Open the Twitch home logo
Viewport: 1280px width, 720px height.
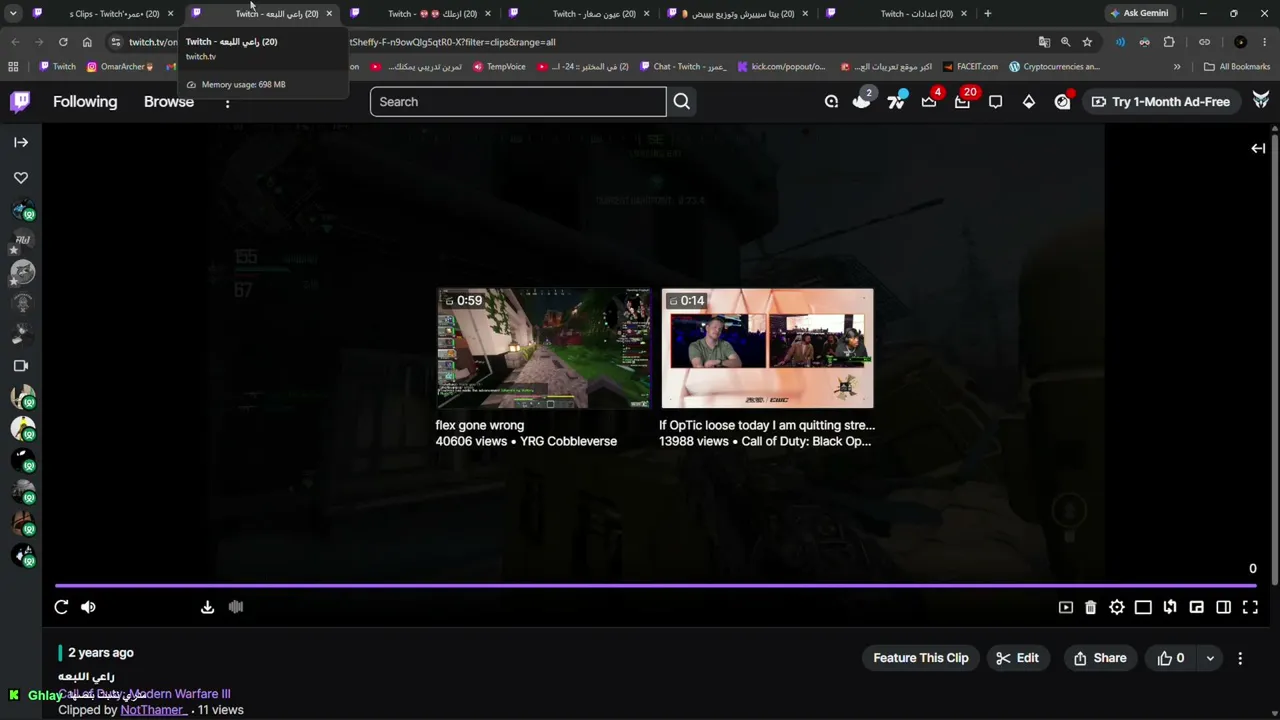coord(20,101)
